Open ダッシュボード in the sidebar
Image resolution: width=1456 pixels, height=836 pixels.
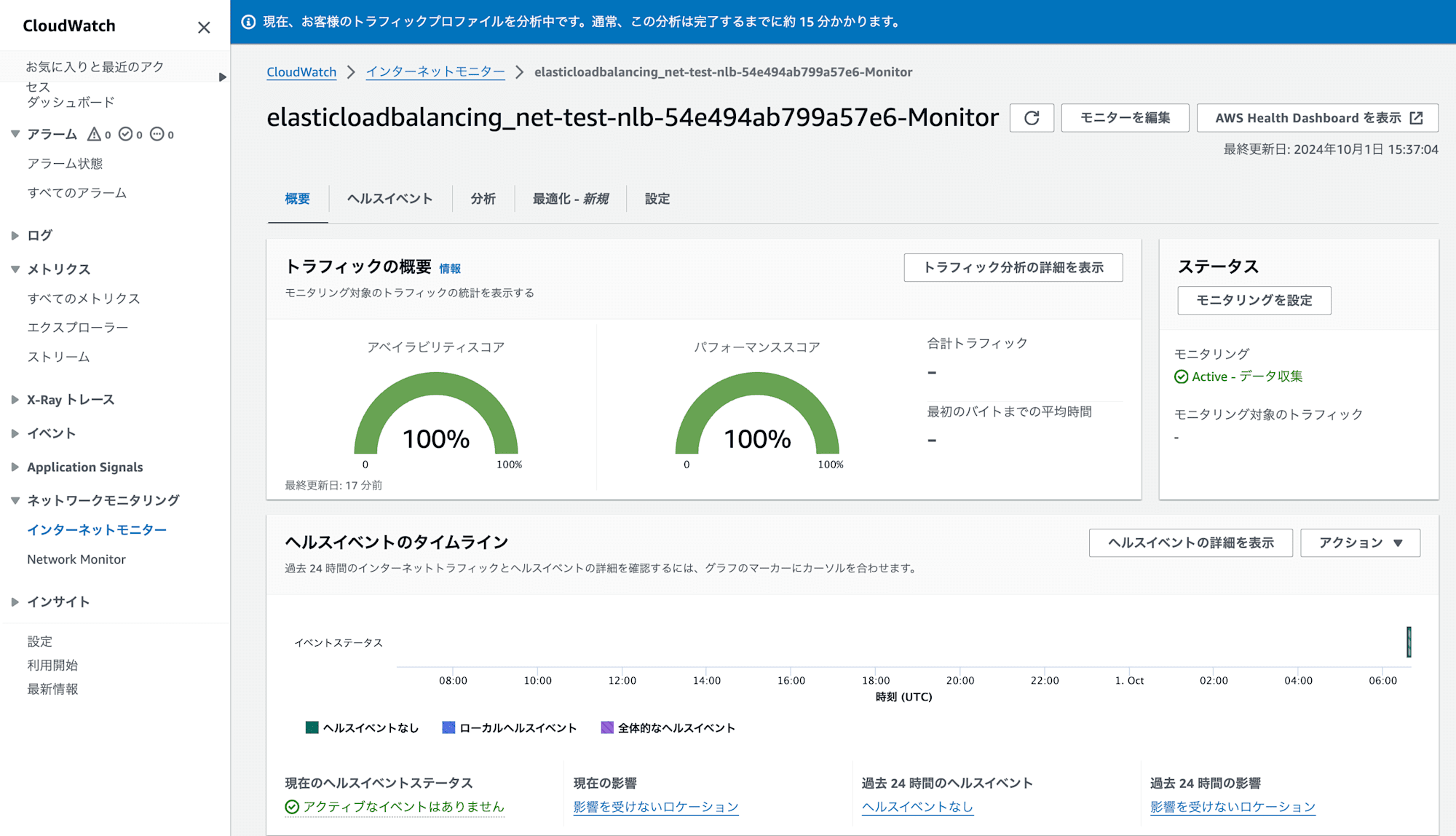(x=71, y=103)
